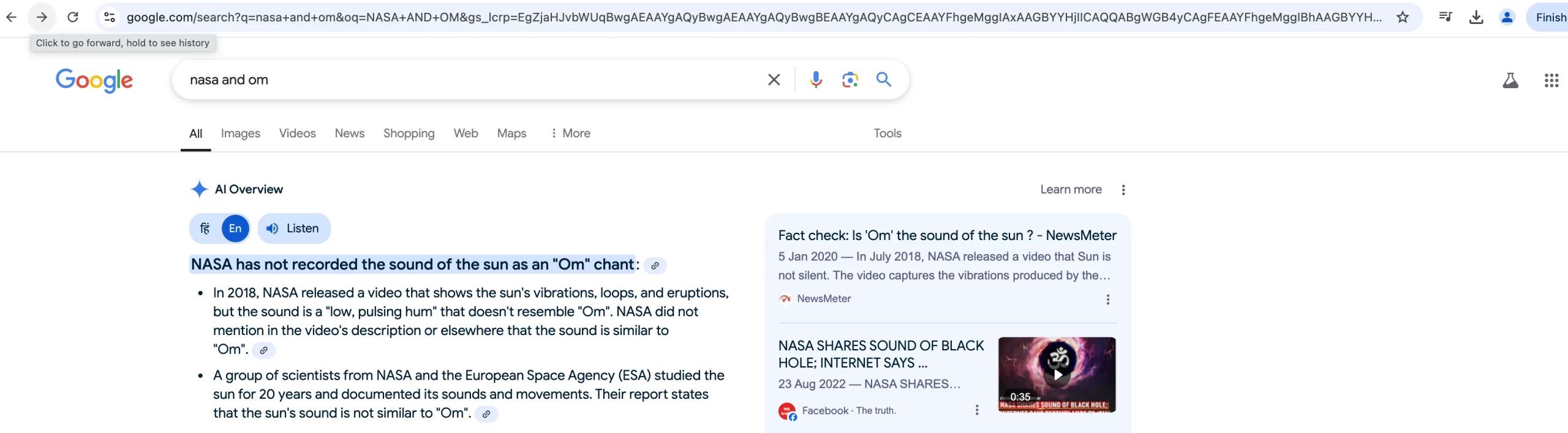This screenshot has height=433, width=1568.
Task: Open the browser downloads panel
Action: tap(1476, 17)
